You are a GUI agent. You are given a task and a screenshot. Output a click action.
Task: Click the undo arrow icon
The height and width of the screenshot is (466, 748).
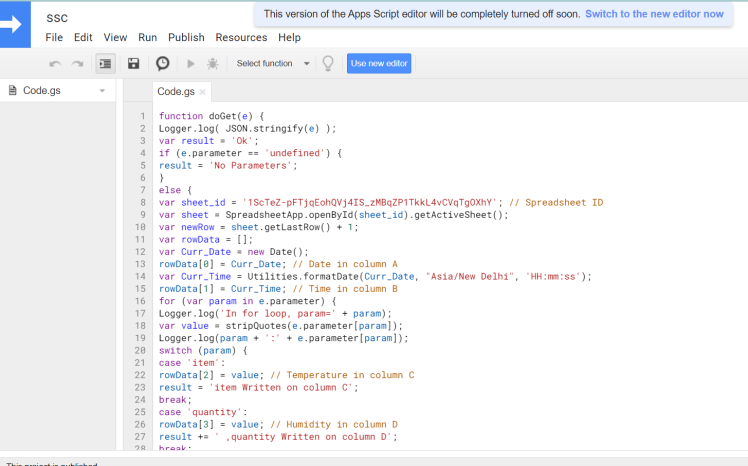point(54,63)
